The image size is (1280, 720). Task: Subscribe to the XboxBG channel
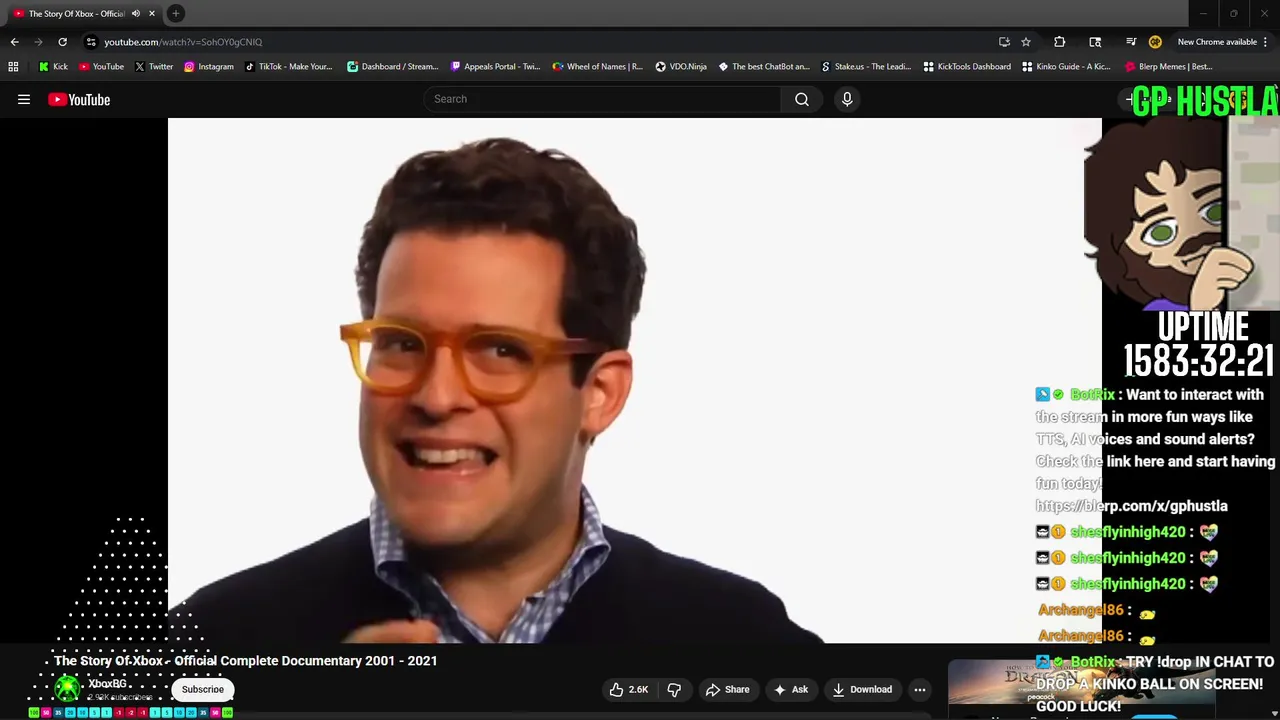point(203,689)
